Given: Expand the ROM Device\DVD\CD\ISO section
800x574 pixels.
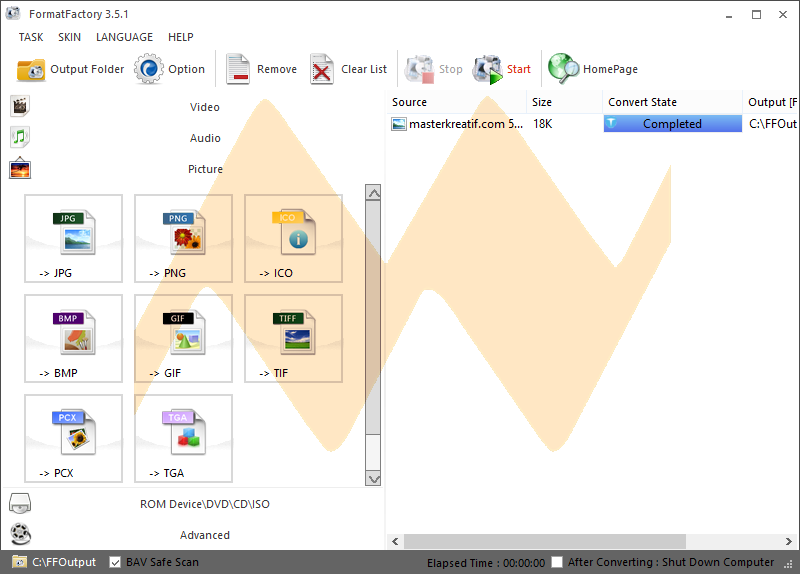Looking at the screenshot, I should click(x=204, y=504).
